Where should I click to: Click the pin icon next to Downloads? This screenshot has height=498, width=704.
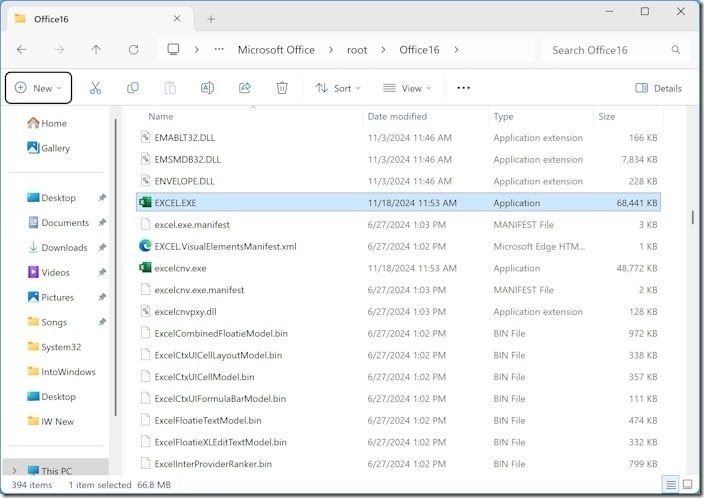click(102, 247)
